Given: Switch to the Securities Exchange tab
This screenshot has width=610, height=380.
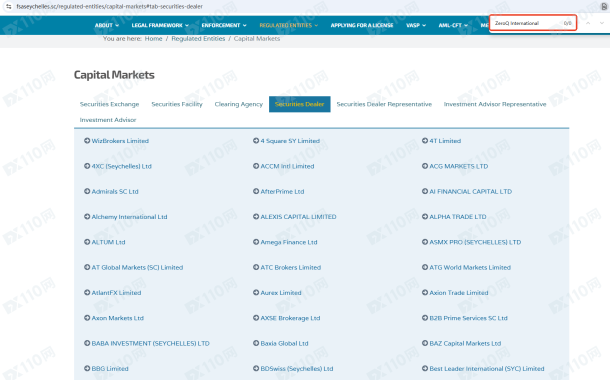Looking at the screenshot, I should click(109, 104).
